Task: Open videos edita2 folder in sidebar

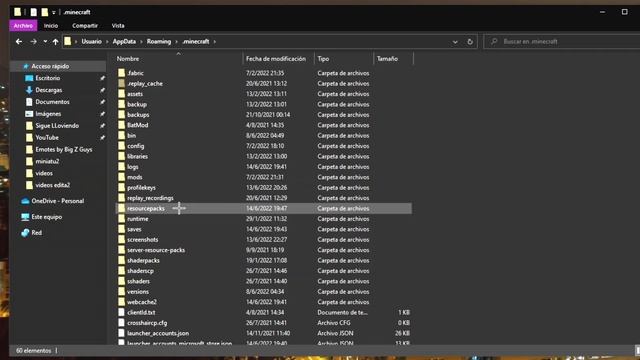Action: (53, 185)
